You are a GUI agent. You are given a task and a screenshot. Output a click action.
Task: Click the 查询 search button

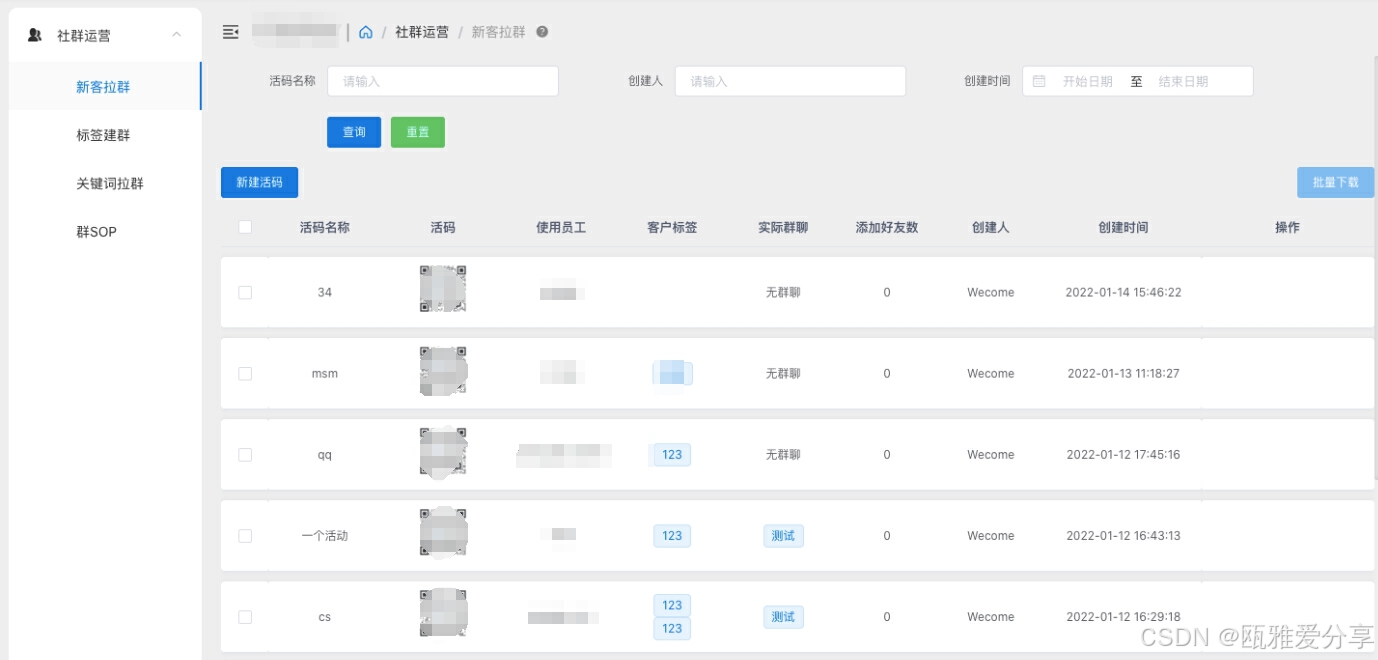[x=353, y=131]
